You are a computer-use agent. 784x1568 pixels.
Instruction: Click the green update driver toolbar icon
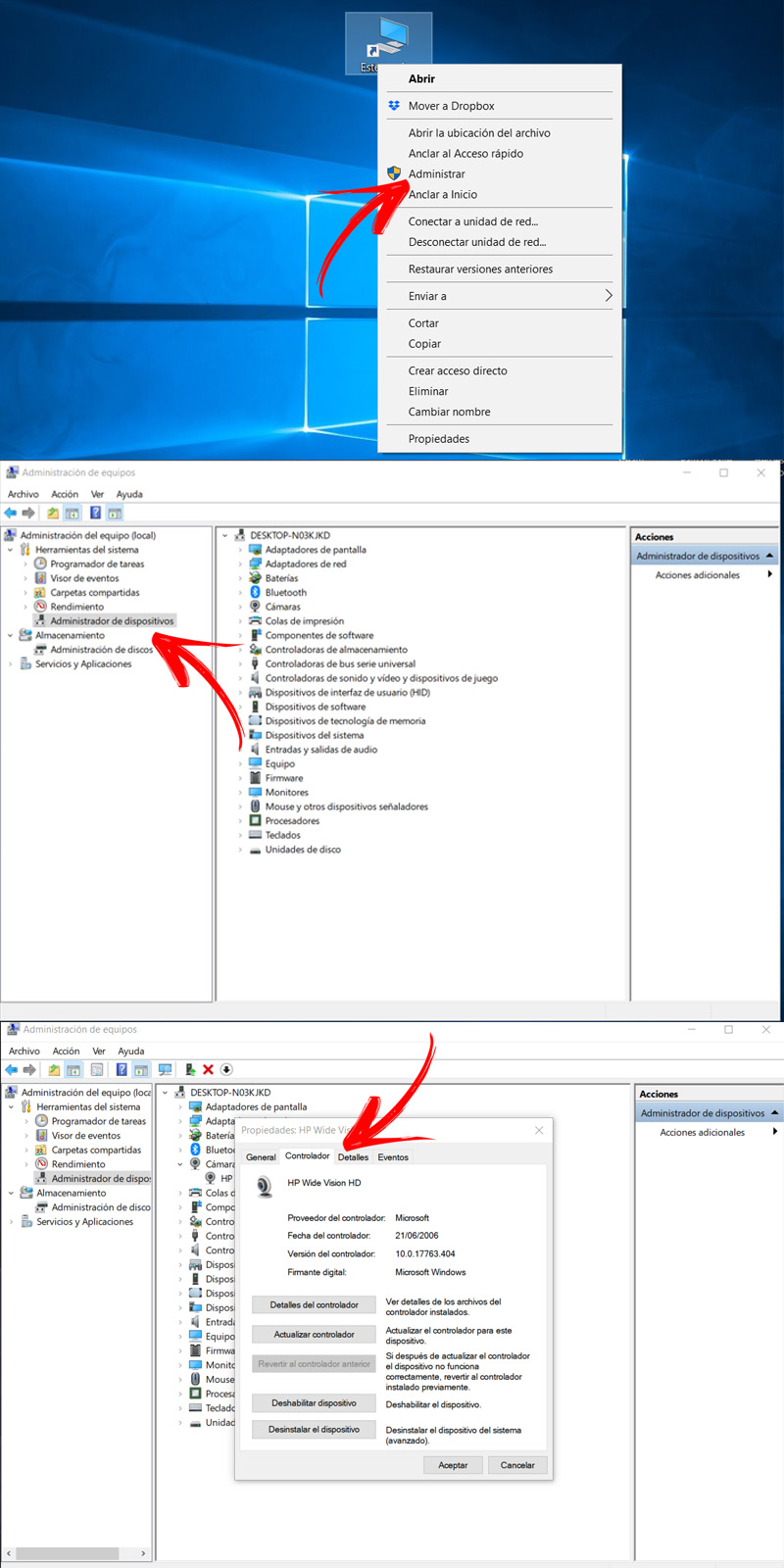click(190, 1069)
